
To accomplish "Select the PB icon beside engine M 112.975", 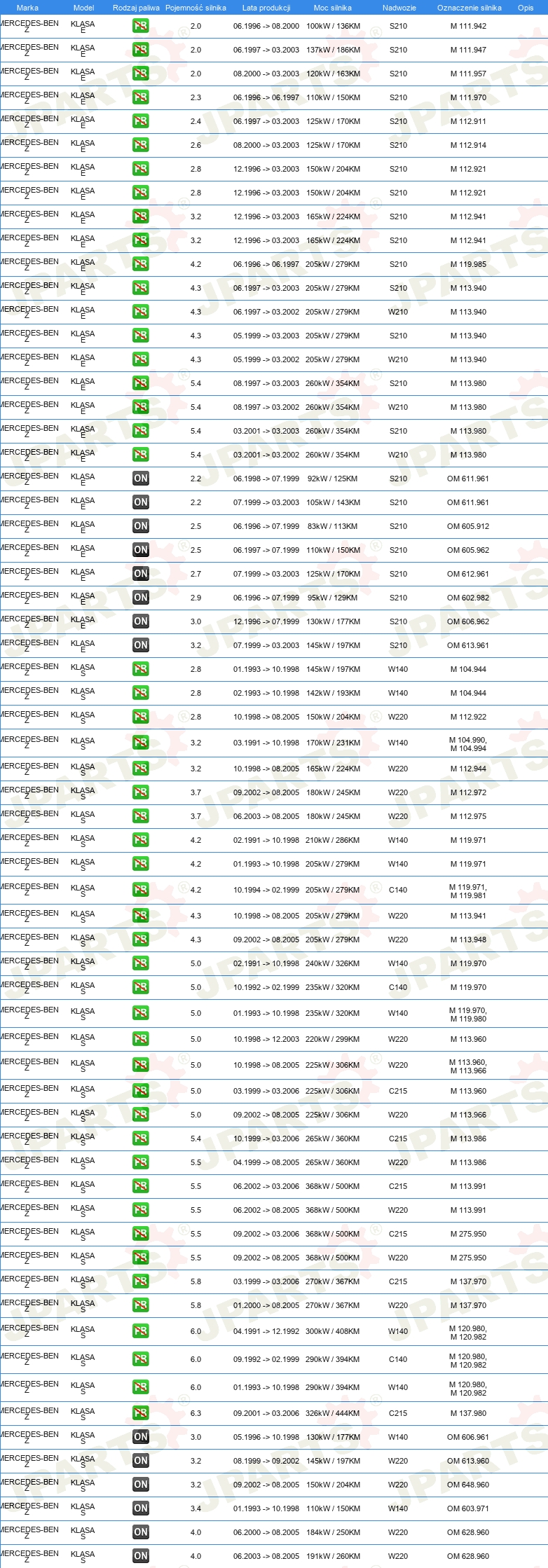I will tap(141, 816).
